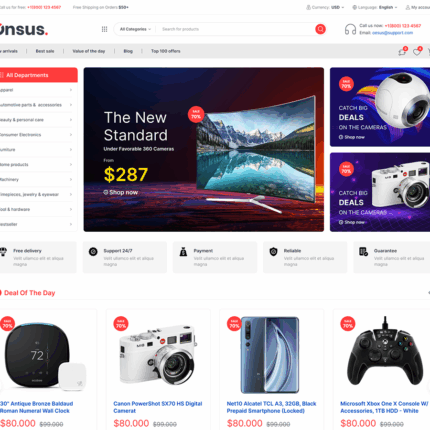Click the Support 24/7 icon
The image size is (430, 430).
click(x=93, y=252)
